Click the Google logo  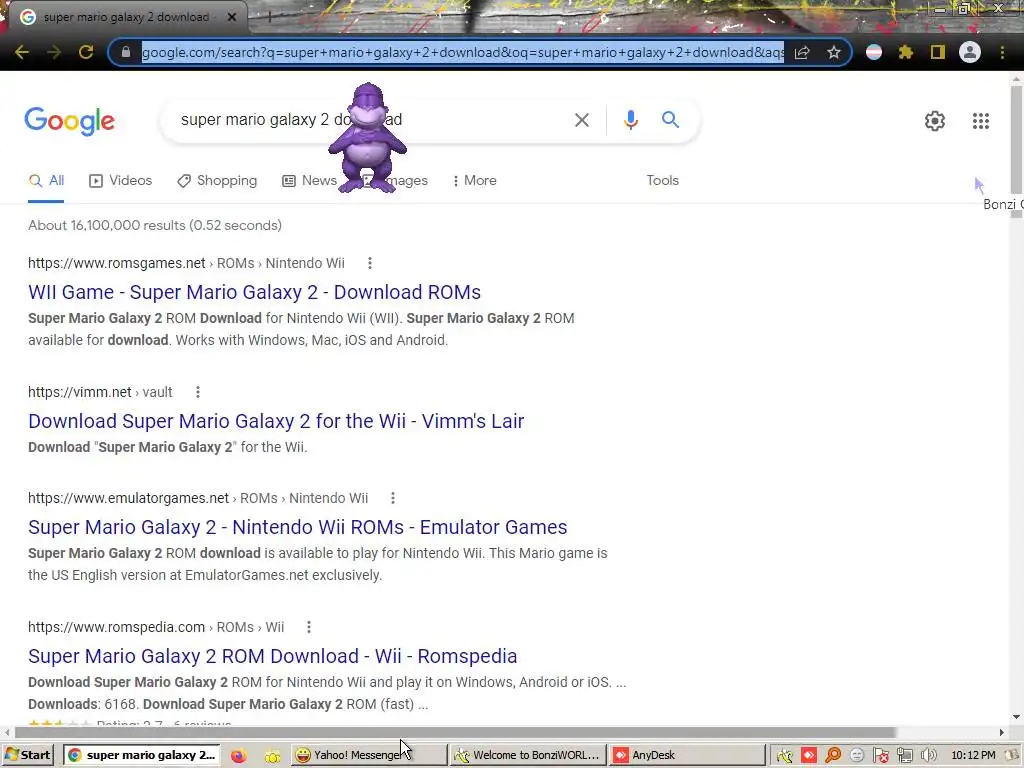pyautogui.click(x=70, y=121)
